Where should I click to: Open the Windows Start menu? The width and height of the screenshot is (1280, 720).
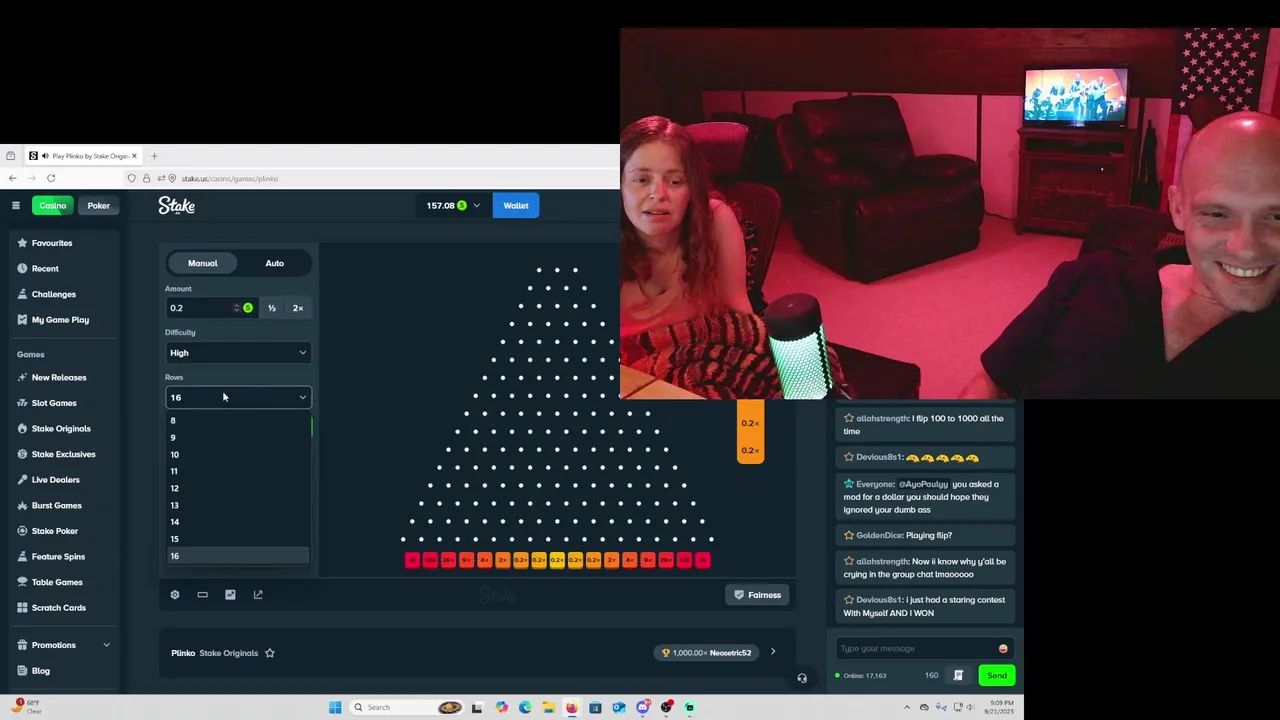(x=335, y=707)
